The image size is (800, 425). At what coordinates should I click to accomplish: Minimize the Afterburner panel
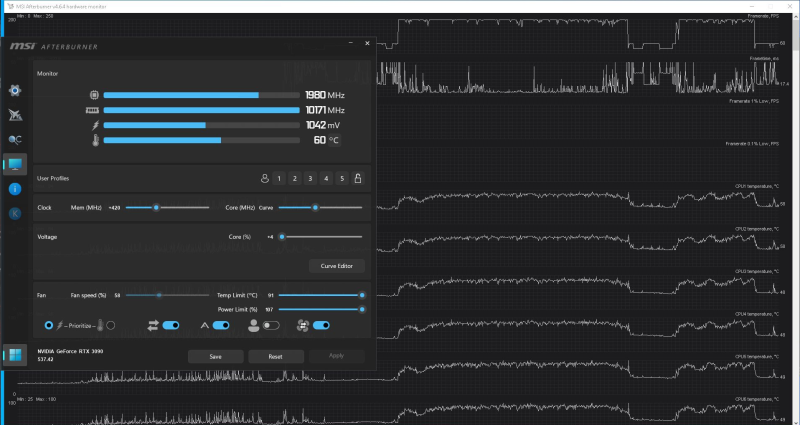[351, 43]
